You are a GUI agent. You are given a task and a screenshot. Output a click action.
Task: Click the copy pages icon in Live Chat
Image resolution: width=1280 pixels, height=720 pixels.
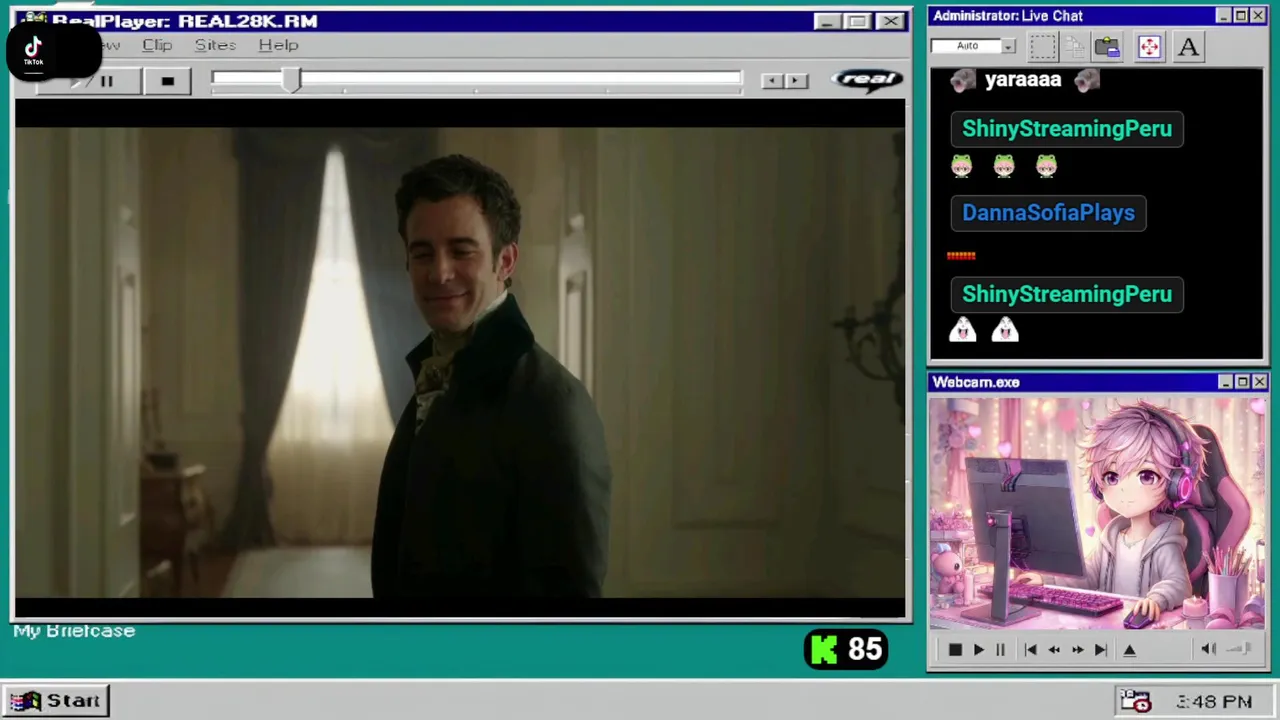pyautogui.click(x=1074, y=46)
